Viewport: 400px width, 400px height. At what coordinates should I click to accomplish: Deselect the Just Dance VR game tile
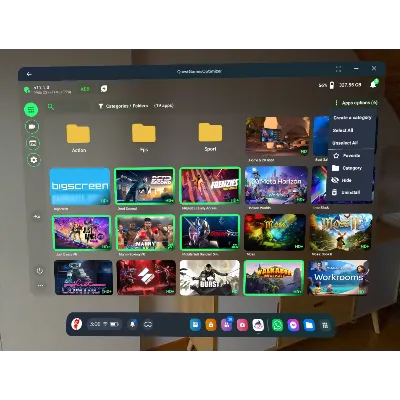82,233
